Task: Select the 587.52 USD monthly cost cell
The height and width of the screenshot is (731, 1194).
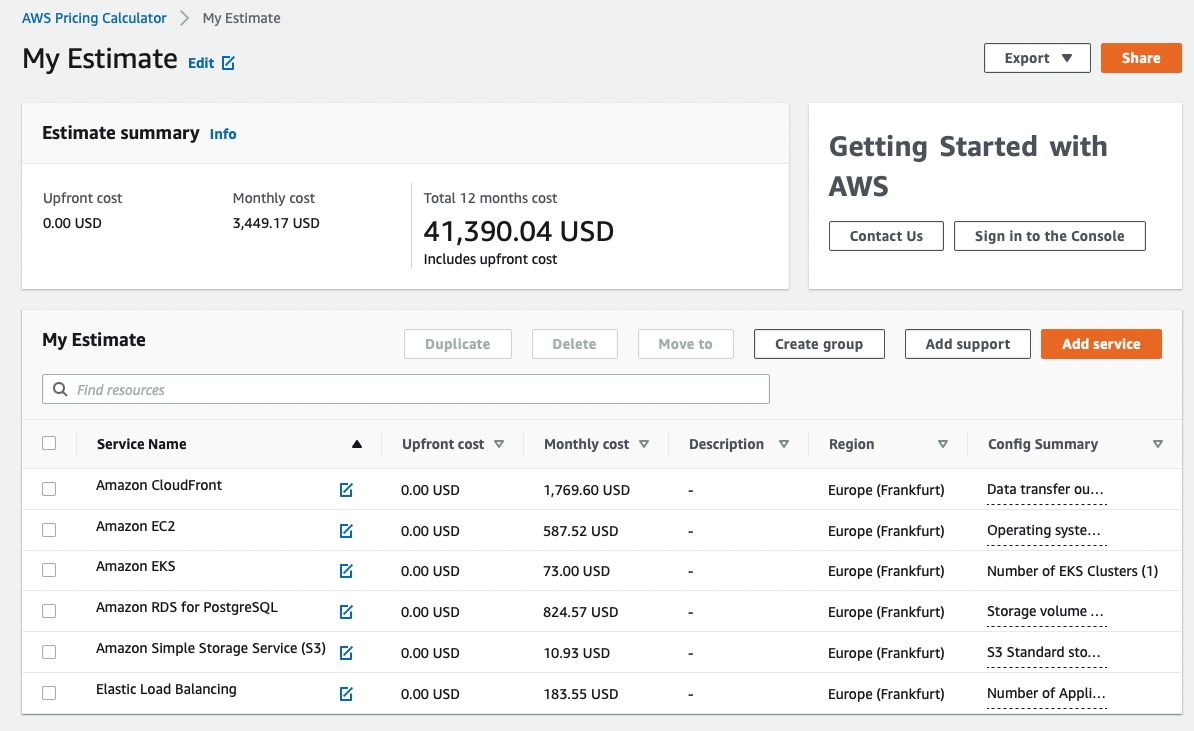Action: point(580,531)
